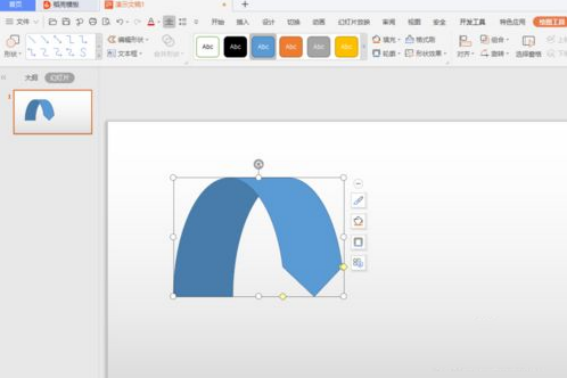Open the 幻灯片放映 Slide Show tab
The height and width of the screenshot is (378, 567).
click(354, 22)
